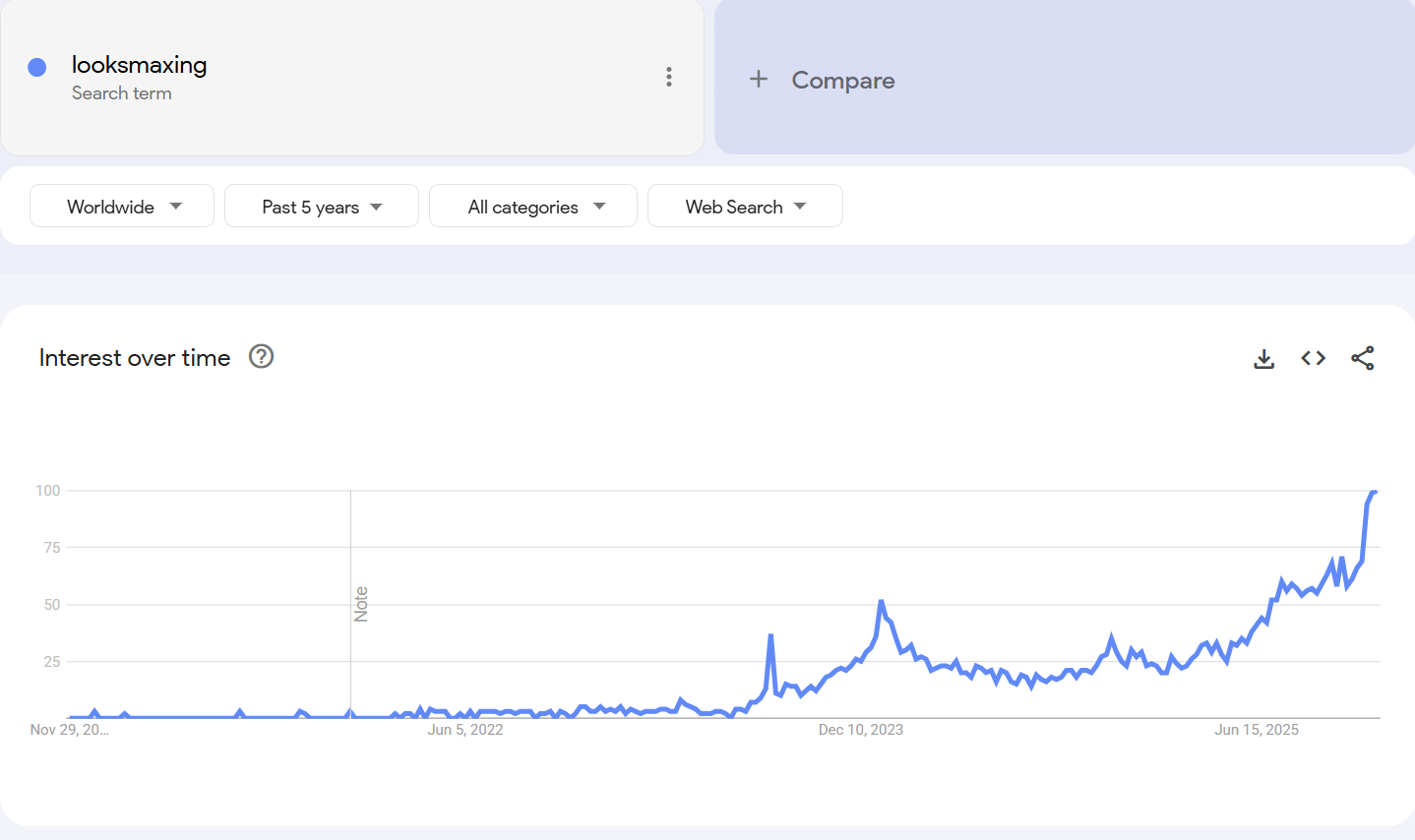
Task: Expand the All categories dropdown
Action: pos(533,207)
